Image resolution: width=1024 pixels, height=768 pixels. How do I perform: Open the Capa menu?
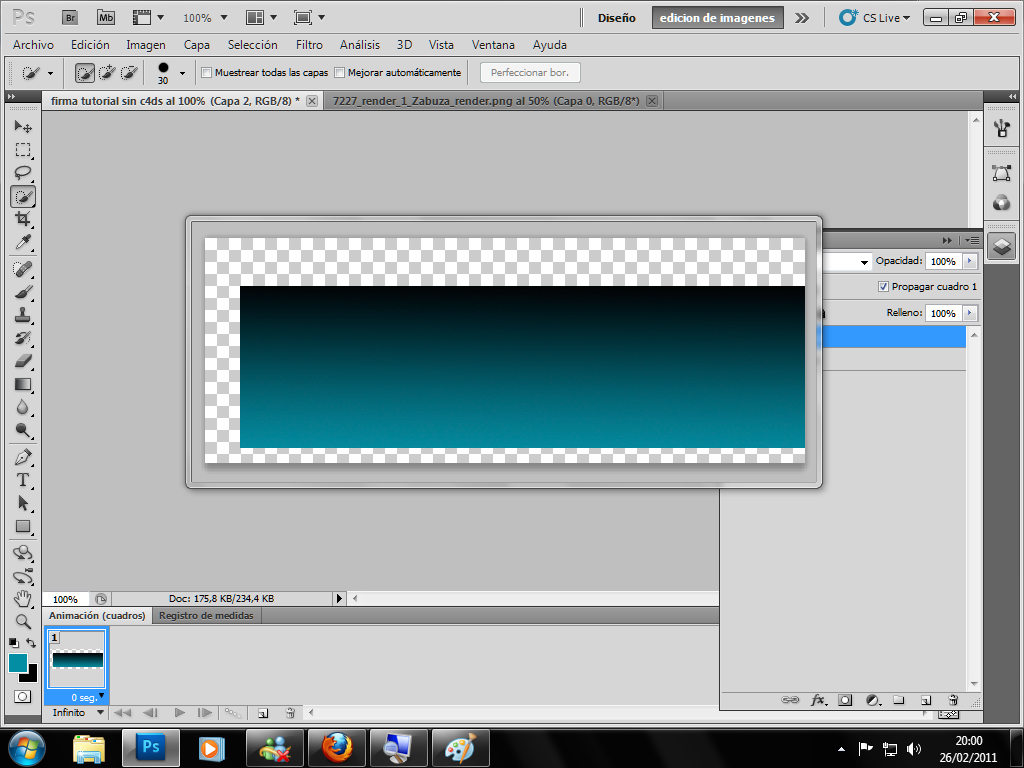(x=197, y=44)
